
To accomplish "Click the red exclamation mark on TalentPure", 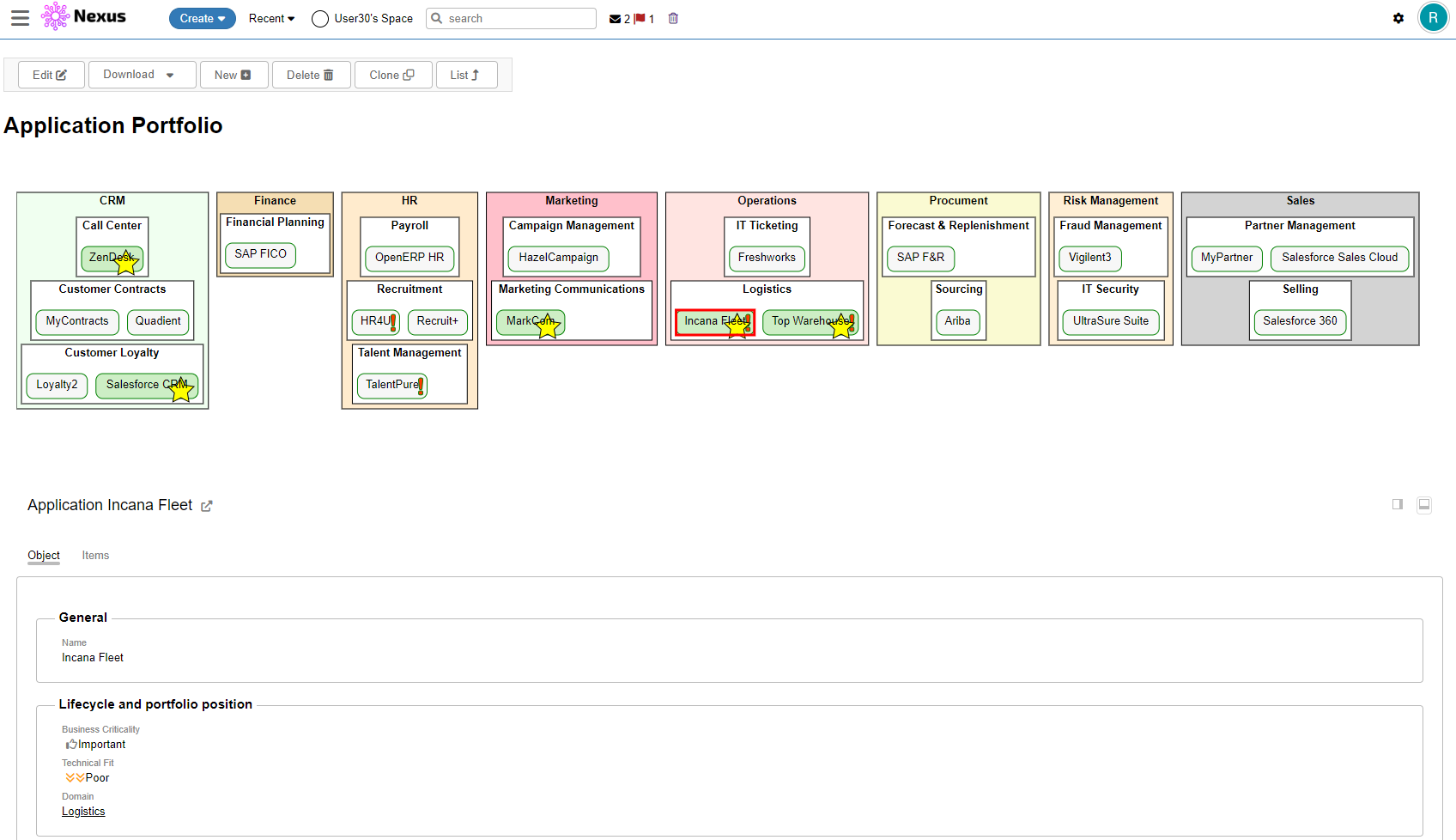I will coord(421,387).
